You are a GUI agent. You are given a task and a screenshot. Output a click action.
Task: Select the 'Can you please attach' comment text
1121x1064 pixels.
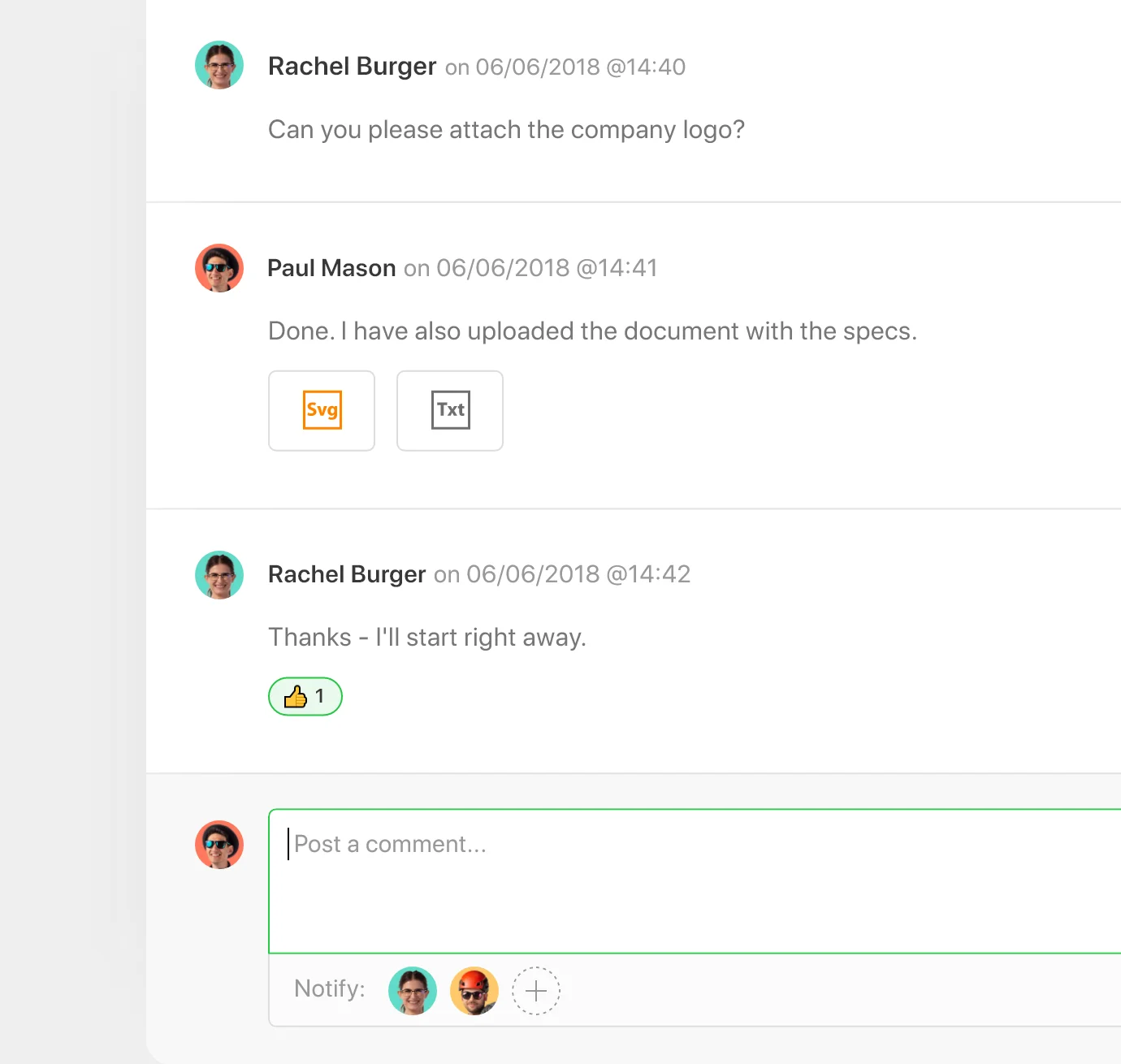[507, 130]
